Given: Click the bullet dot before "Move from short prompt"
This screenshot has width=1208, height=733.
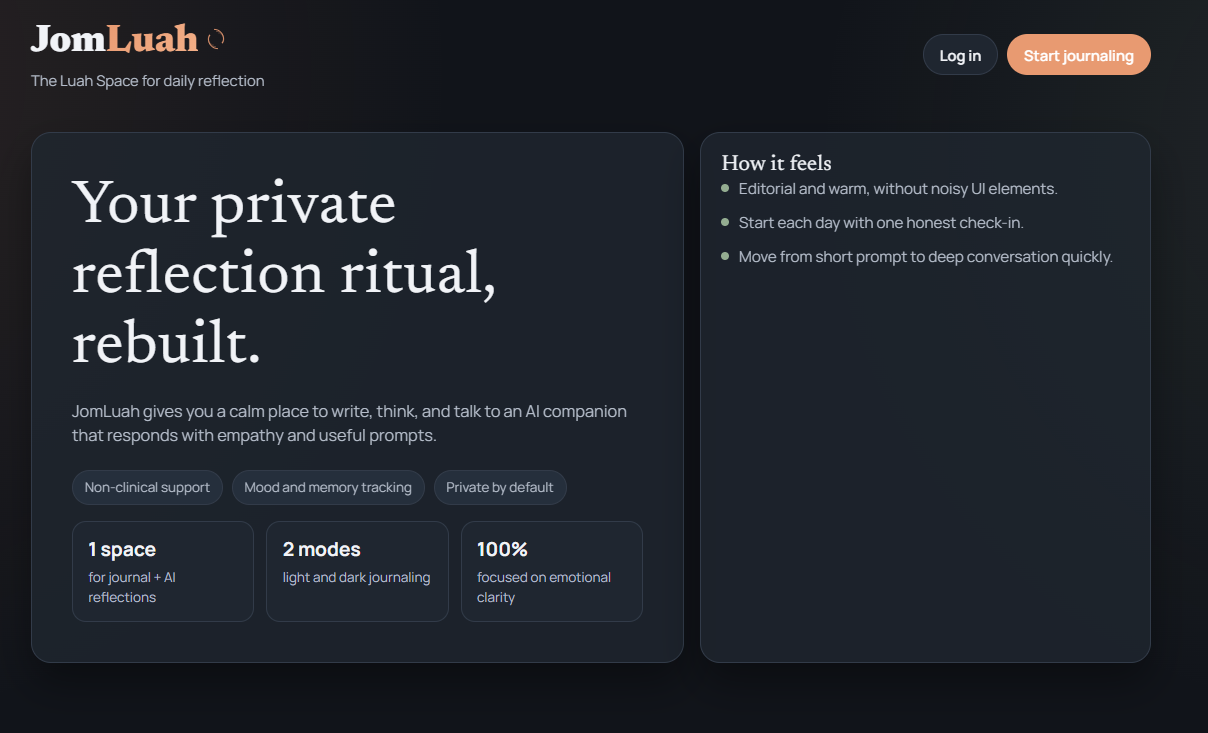Looking at the screenshot, I should click(x=725, y=256).
